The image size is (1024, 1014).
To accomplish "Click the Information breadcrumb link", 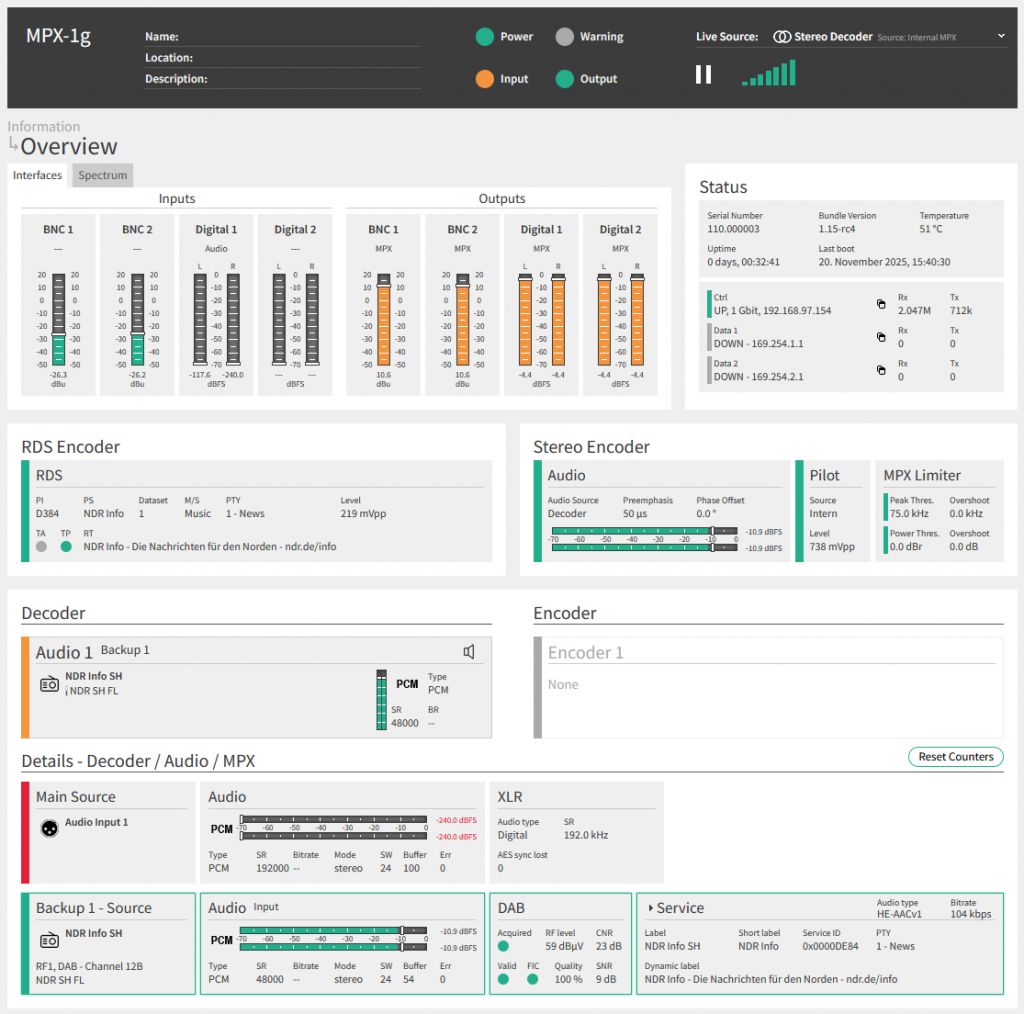I will pyautogui.click(x=44, y=127).
